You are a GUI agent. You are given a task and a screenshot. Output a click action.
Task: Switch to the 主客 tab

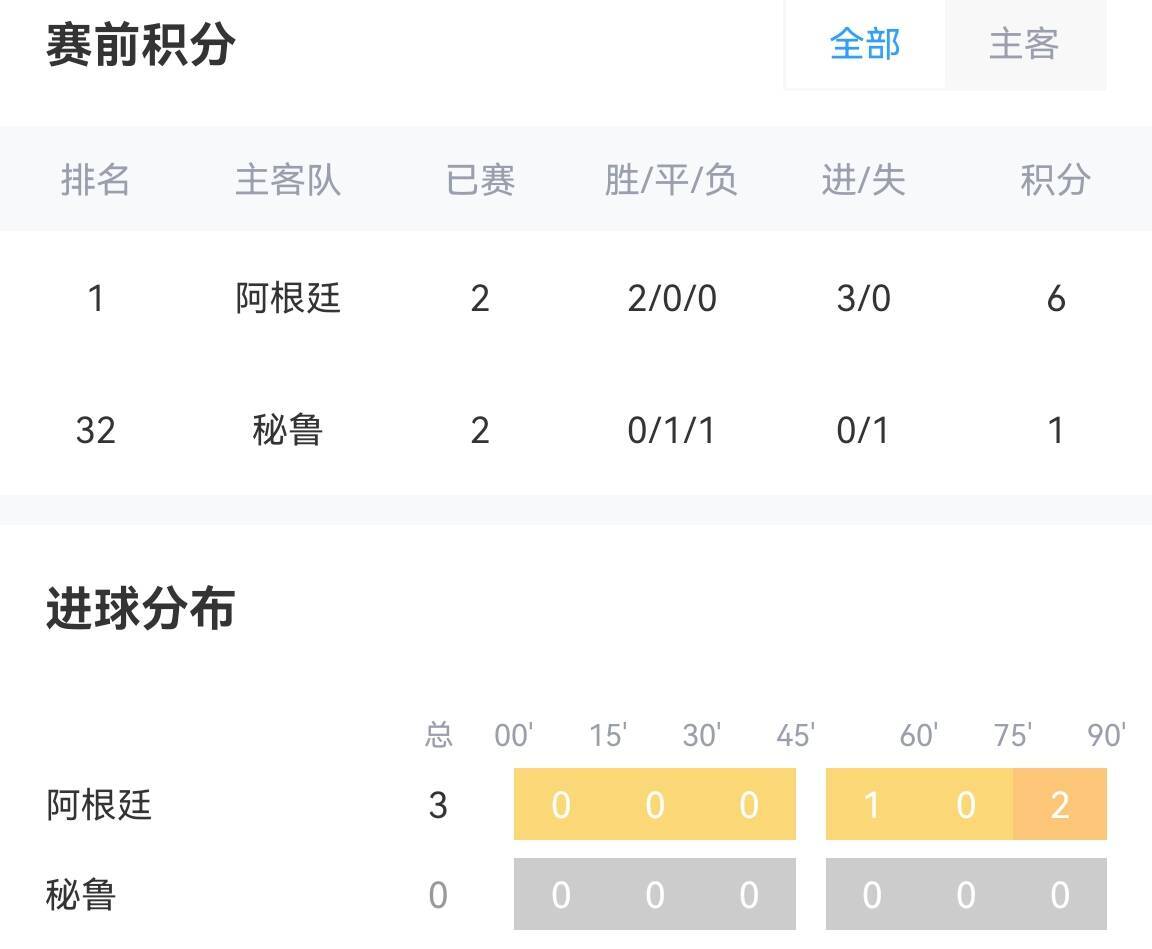click(x=1024, y=45)
